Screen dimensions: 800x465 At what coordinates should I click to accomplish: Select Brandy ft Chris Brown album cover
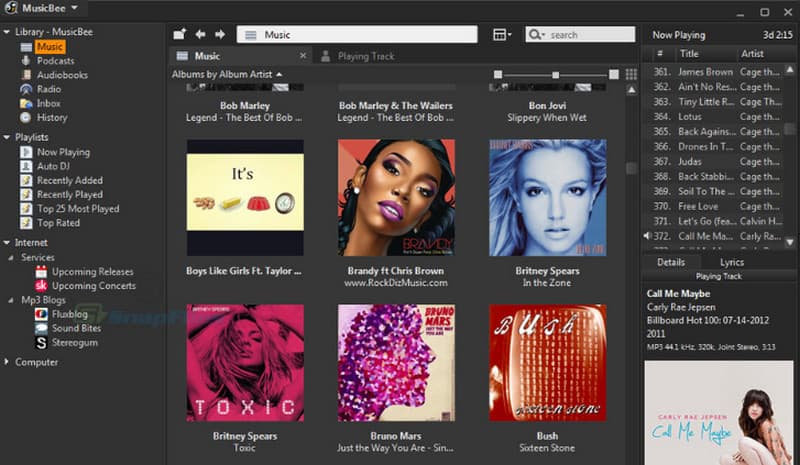click(396, 198)
